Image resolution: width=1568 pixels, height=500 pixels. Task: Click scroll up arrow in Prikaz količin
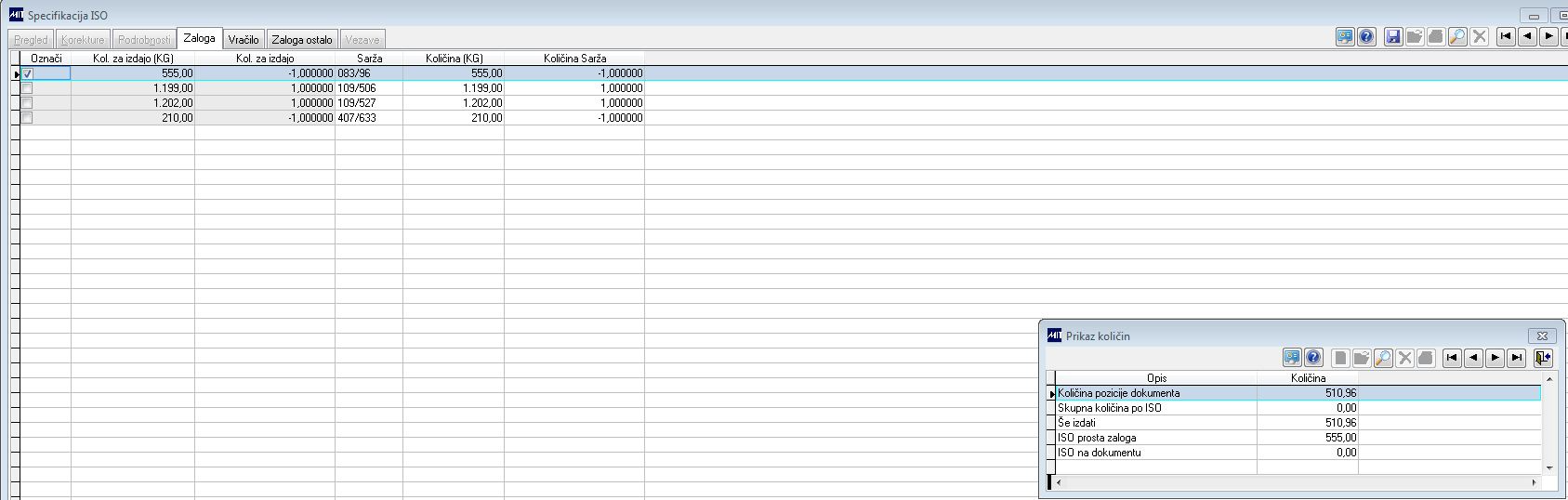point(1548,379)
